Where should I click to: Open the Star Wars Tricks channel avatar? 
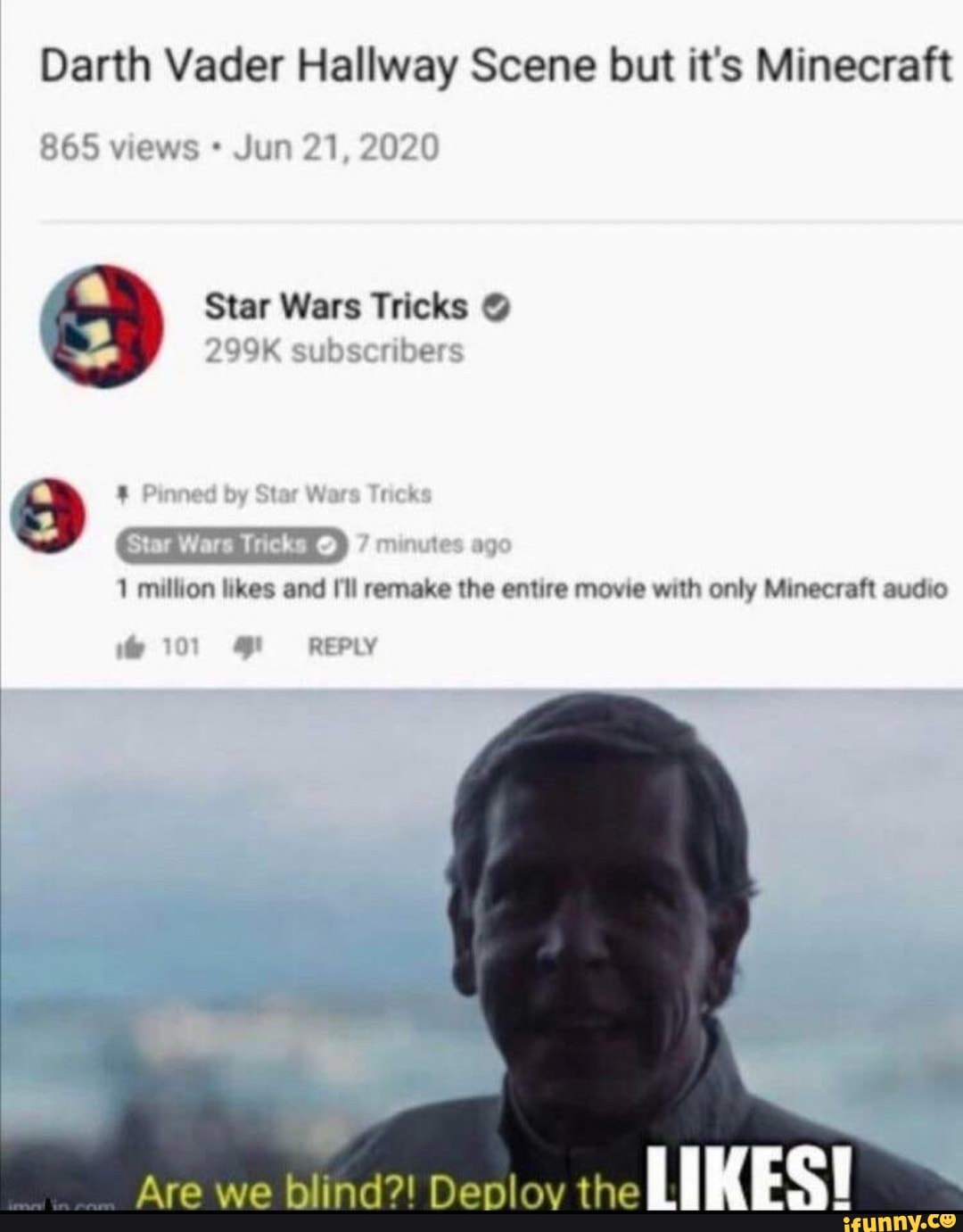coord(103,326)
